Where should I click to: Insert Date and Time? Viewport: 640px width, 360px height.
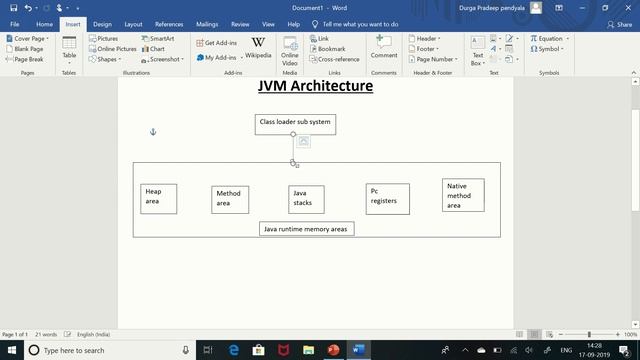pos(509,49)
